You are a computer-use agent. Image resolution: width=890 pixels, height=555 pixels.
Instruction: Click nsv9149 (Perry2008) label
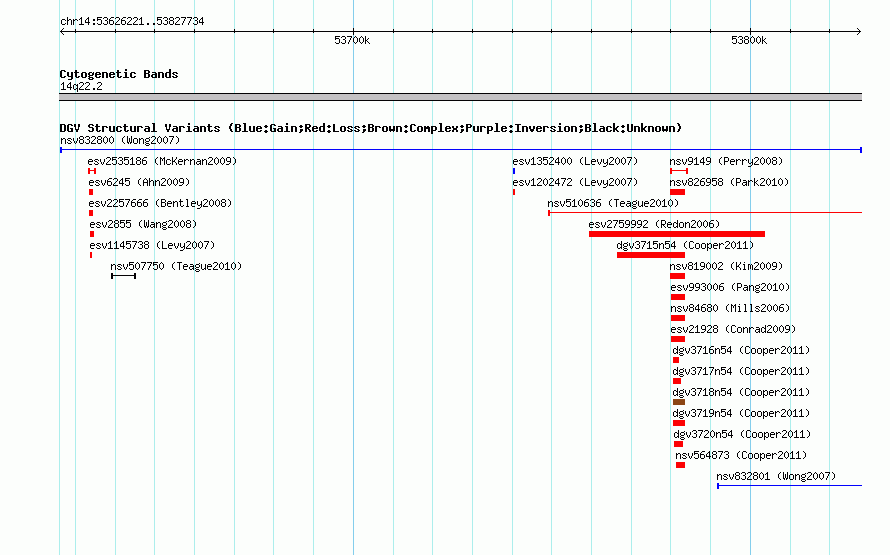pos(726,161)
